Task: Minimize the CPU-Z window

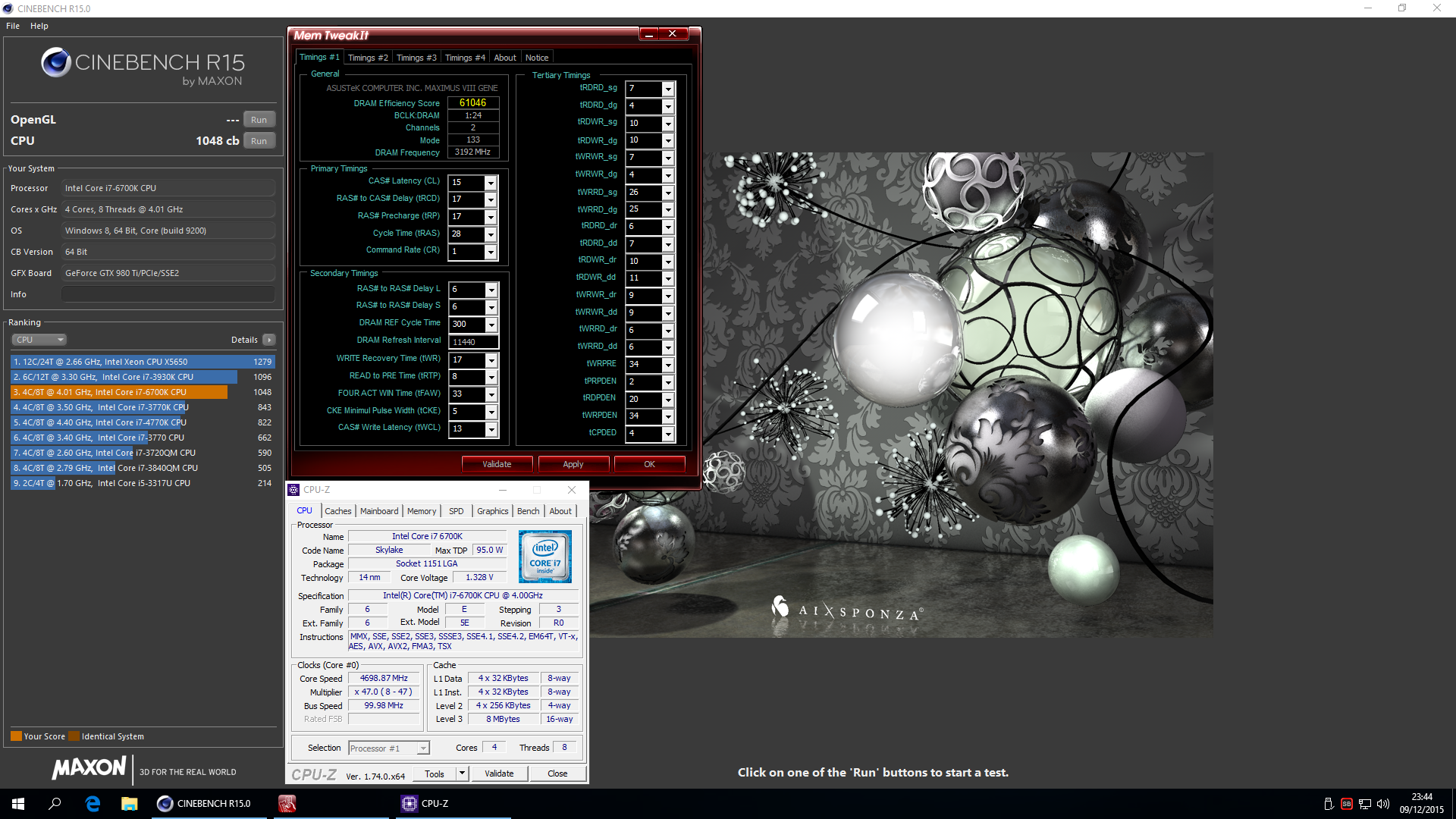Action: coord(503,490)
